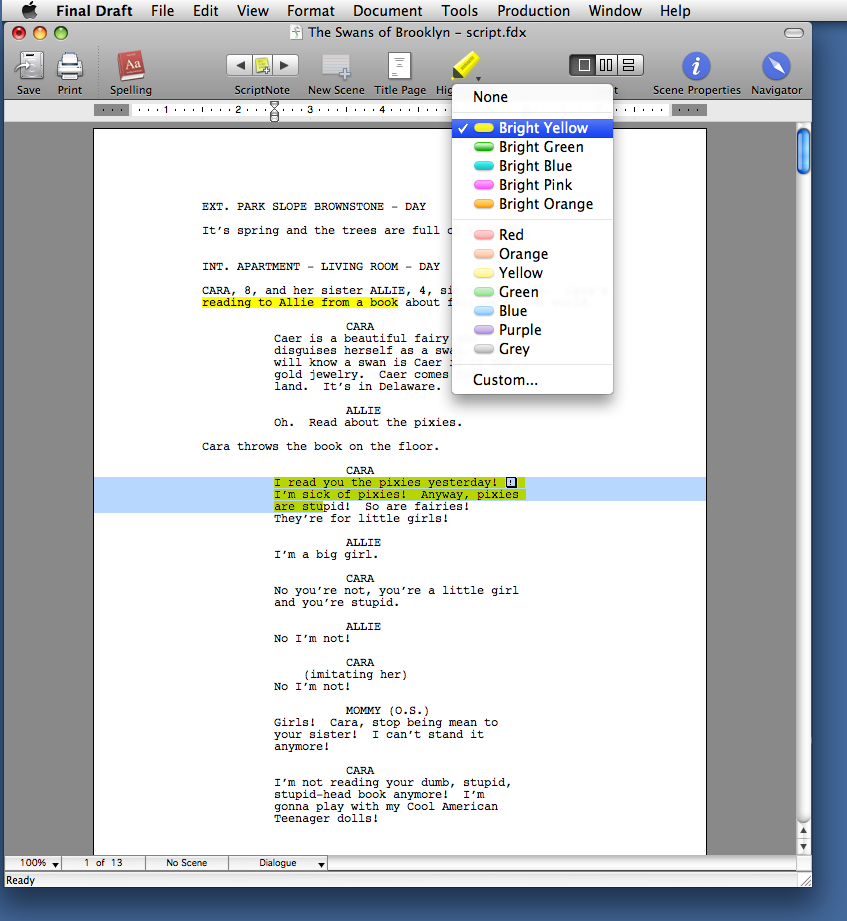Open the Help menu

coord(675,11)
